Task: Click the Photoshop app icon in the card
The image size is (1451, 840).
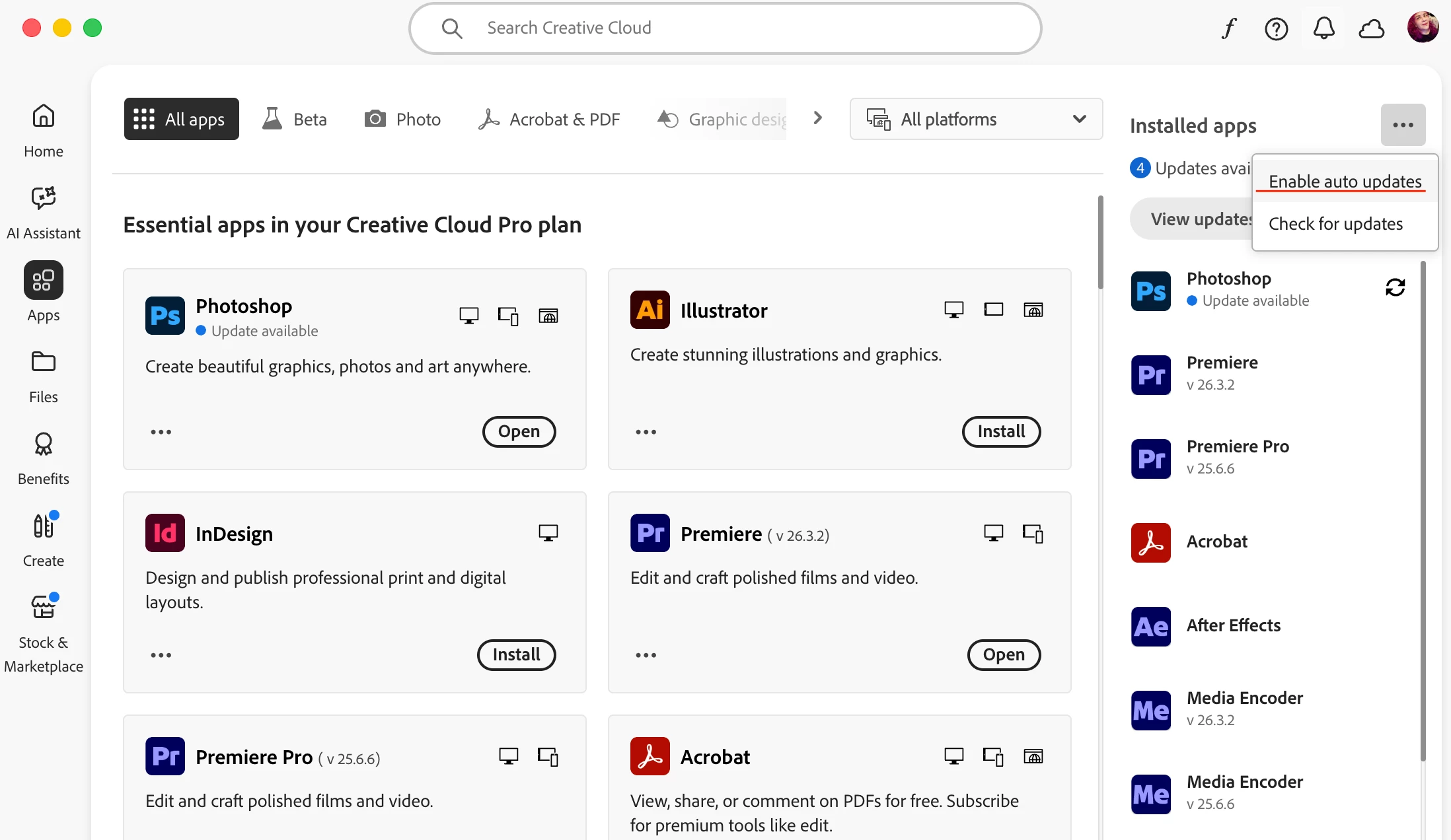Action: 165,316
